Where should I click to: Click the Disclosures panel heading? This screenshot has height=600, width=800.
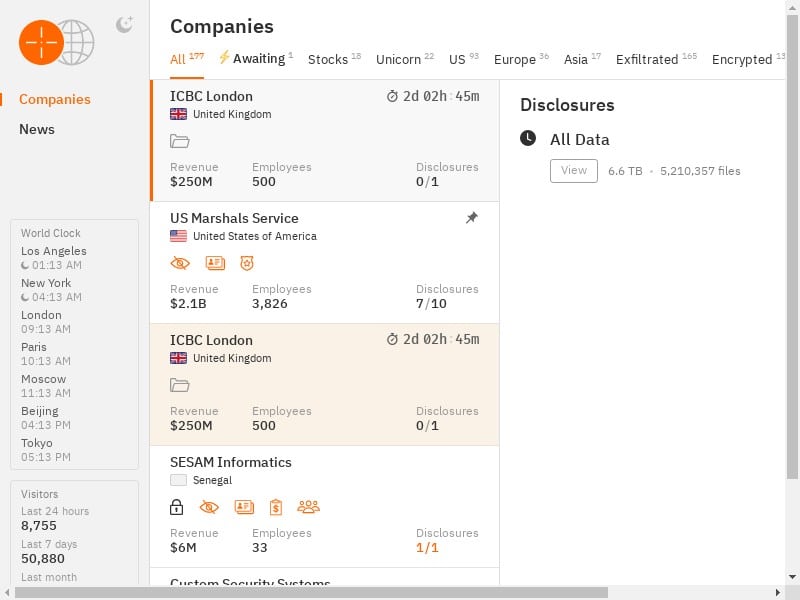pyautogui.click(x=567, y=105)
